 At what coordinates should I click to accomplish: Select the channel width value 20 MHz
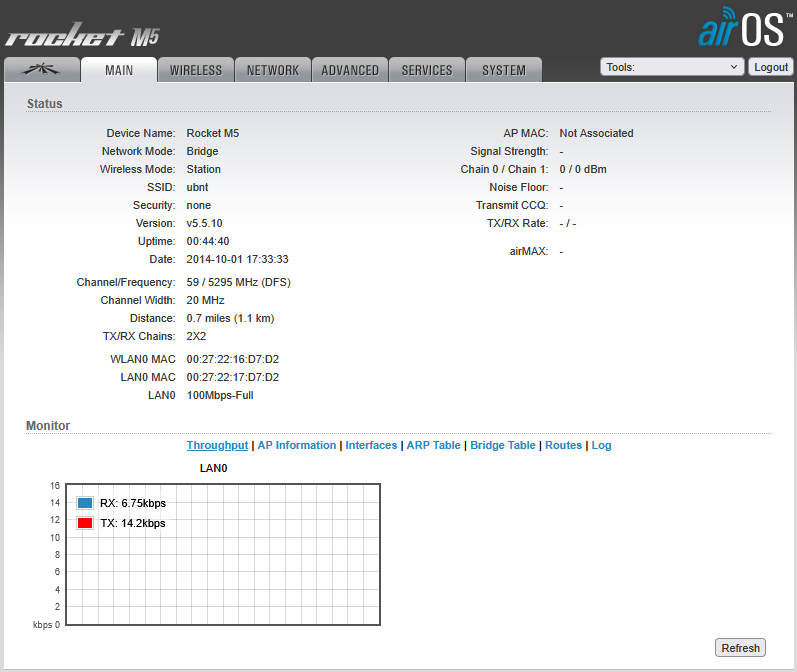[x=205, y=300]
